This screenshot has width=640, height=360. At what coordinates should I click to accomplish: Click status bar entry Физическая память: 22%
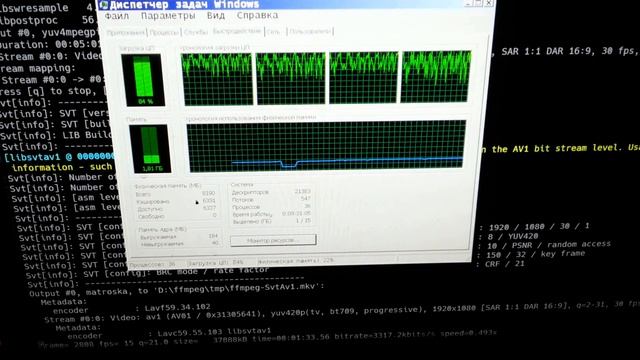tap(296, 260)
